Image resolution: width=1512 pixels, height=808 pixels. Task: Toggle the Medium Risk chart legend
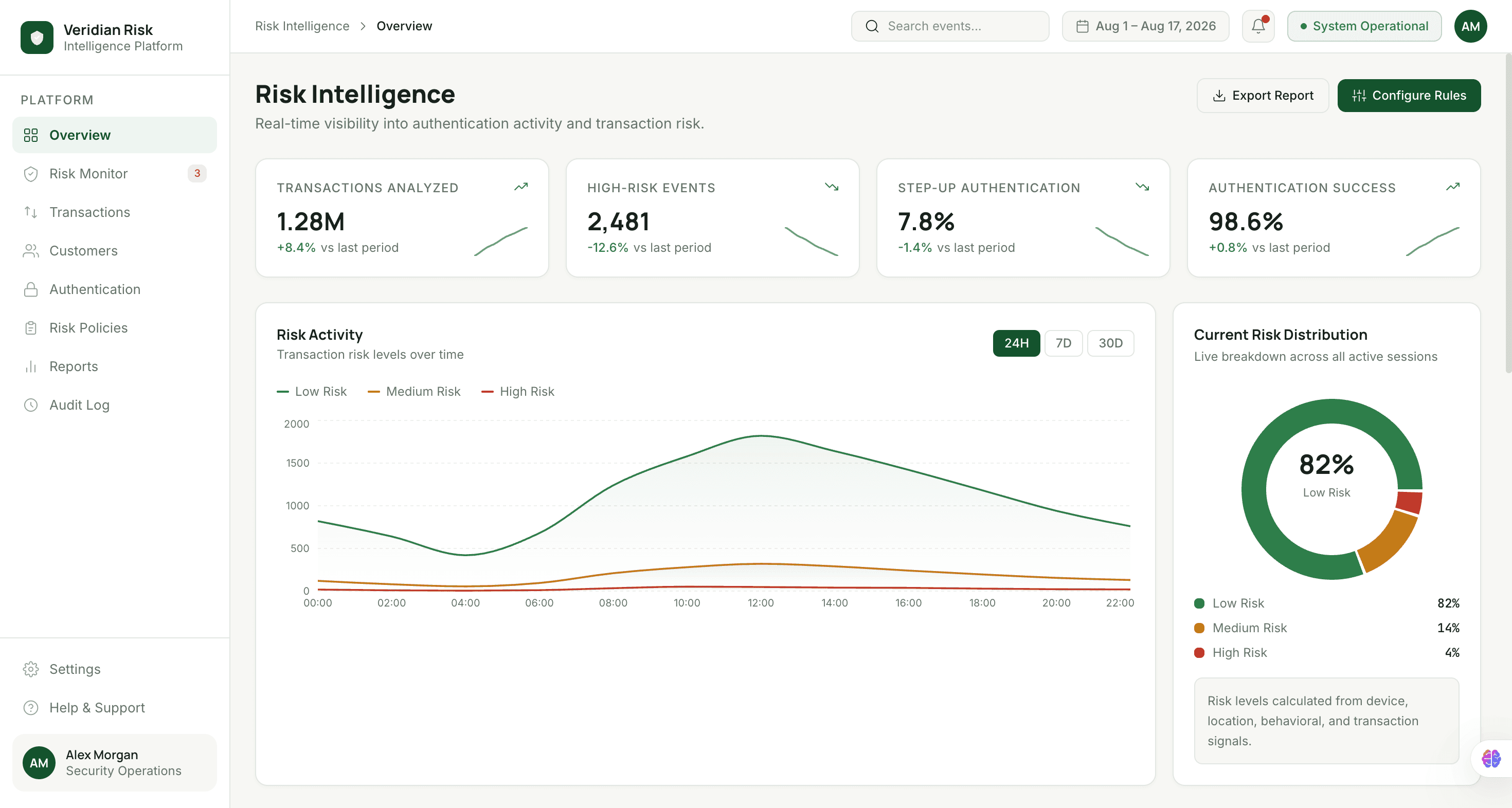point(414,391)
